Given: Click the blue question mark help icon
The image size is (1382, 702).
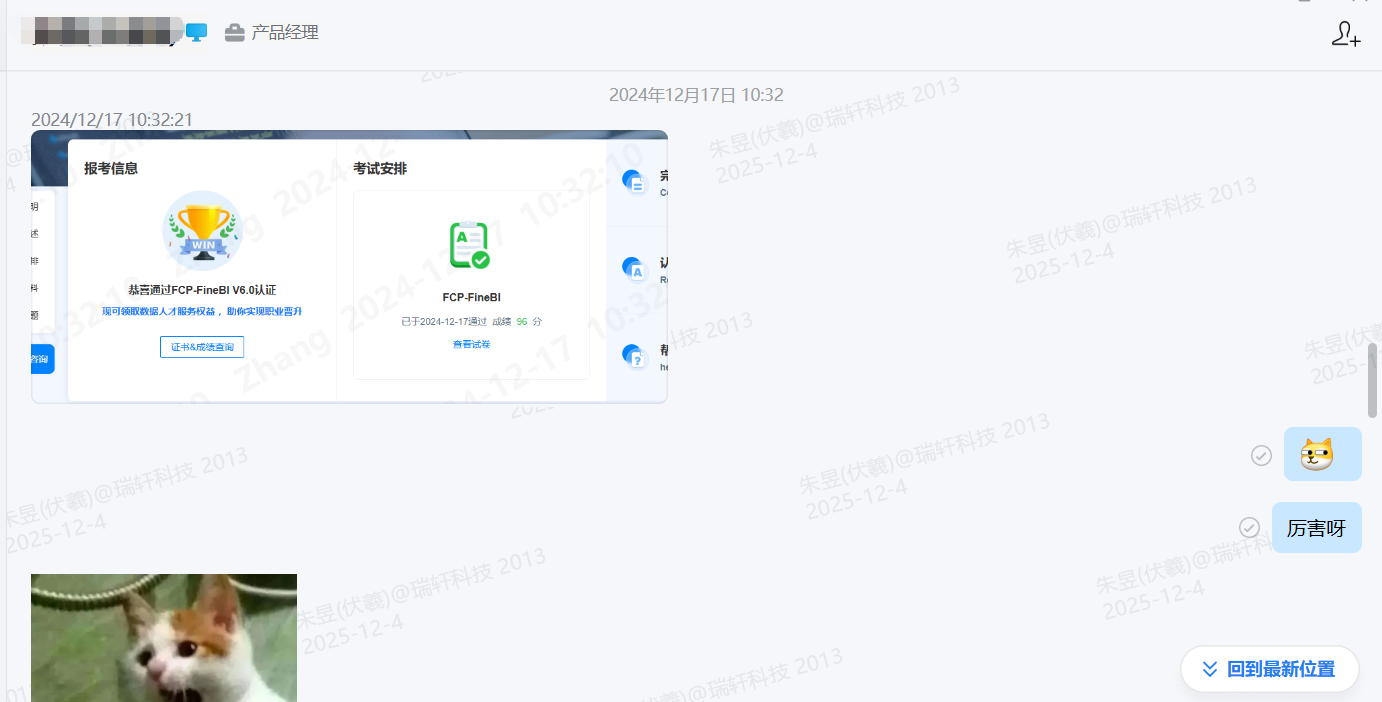Looking at the screenshot, I should 633,356.
